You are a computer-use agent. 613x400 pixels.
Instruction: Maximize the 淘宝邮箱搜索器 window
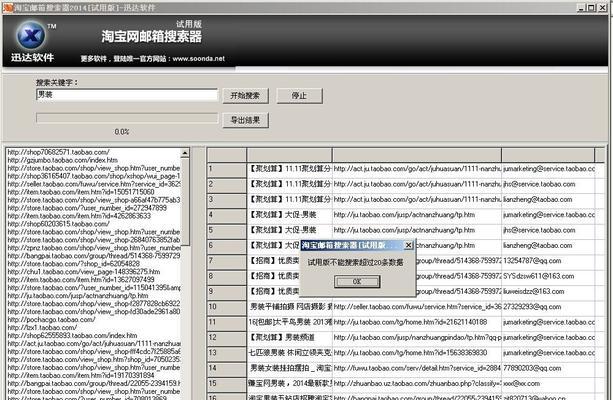[591, 7]
